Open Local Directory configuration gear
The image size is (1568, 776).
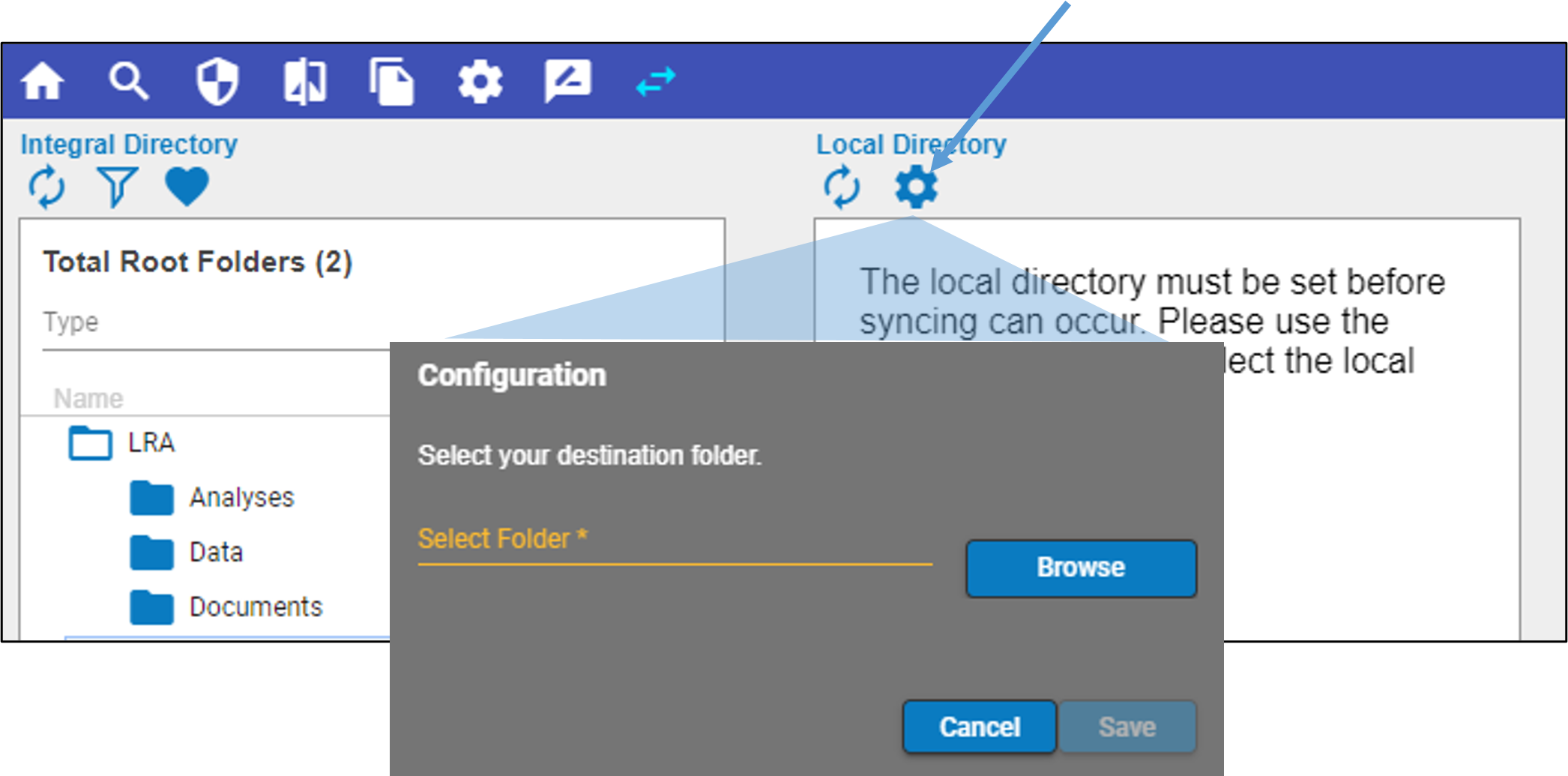click(916, 187)
